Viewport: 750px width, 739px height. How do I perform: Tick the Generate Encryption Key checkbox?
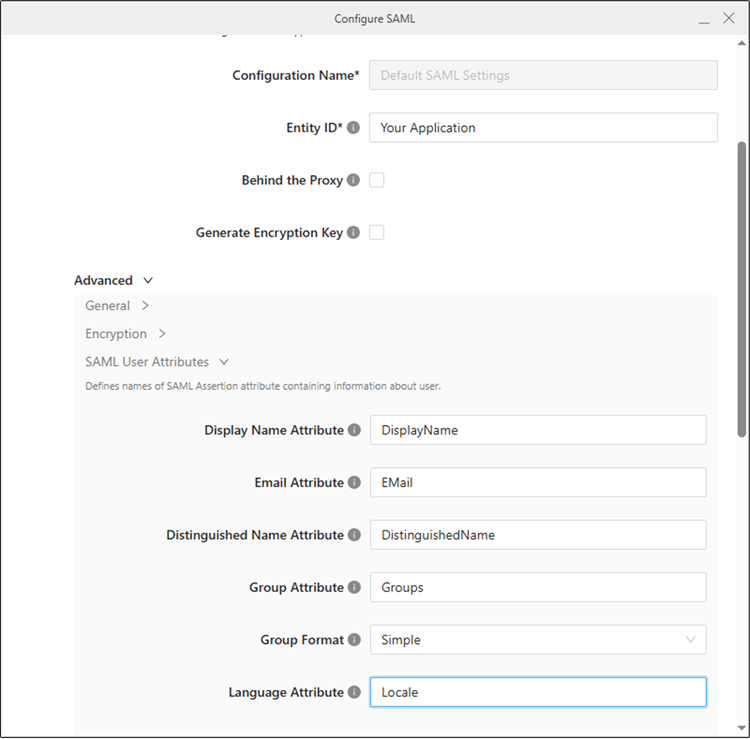tap(377, 232)
